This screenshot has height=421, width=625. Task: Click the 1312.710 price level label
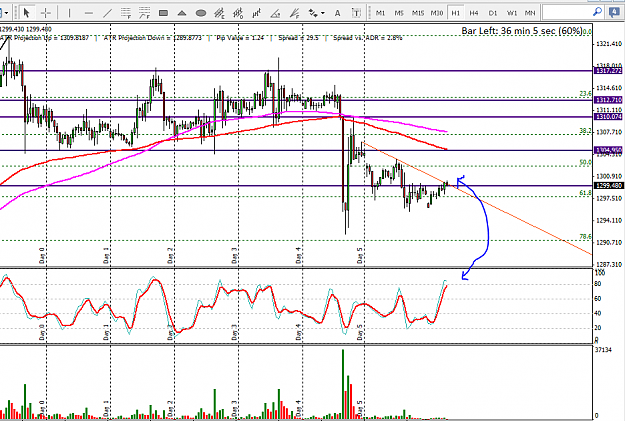pyautogui.click(x=608, y=100)
